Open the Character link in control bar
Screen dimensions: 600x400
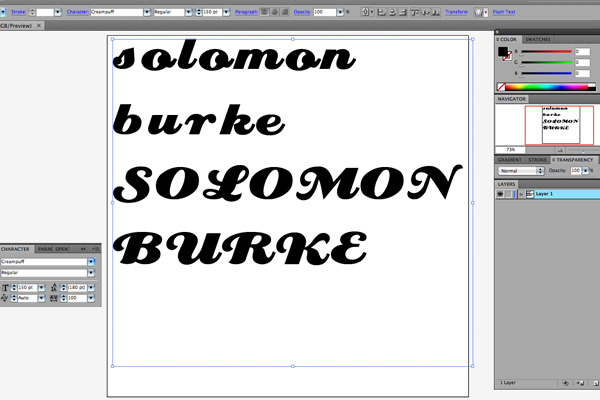coord(77,12)
